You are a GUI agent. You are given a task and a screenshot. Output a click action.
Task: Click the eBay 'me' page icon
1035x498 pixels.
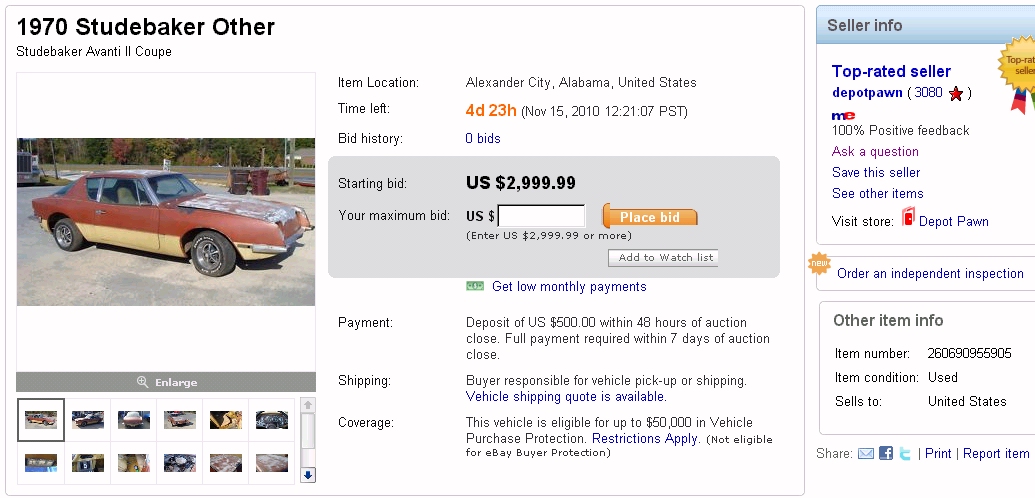(x=842, y=114)
